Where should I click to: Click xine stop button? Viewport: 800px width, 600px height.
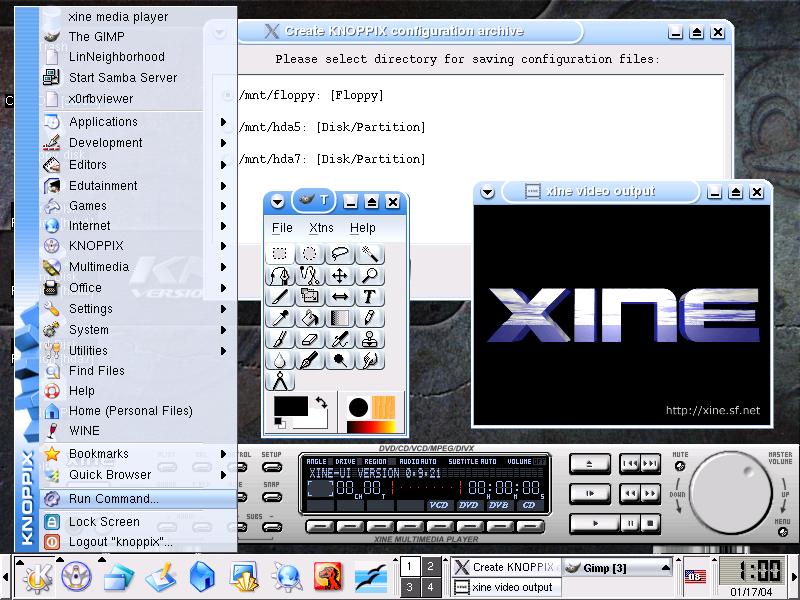(x=650, y=524)
